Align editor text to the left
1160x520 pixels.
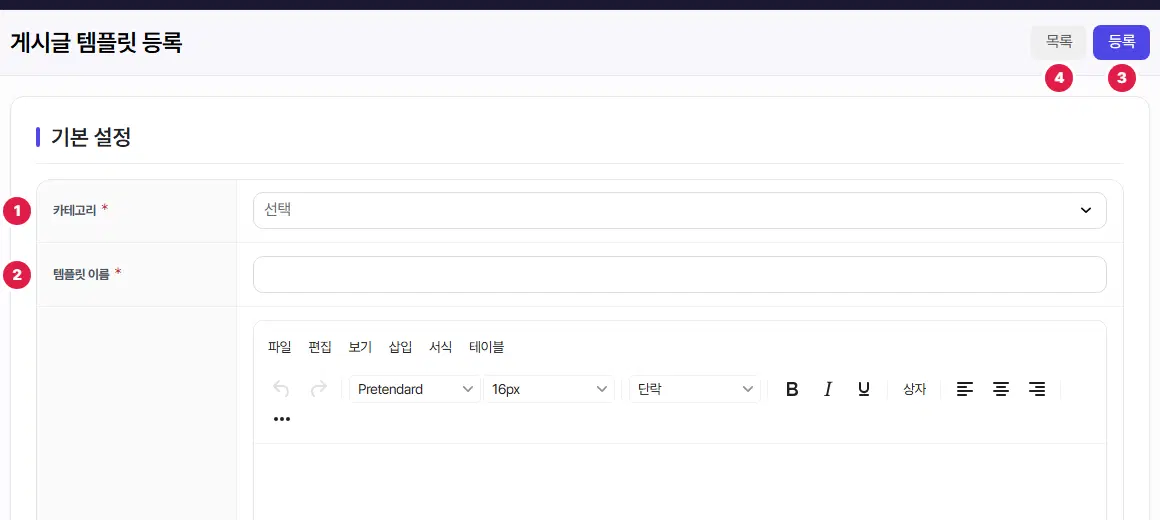tap(965, 389)
